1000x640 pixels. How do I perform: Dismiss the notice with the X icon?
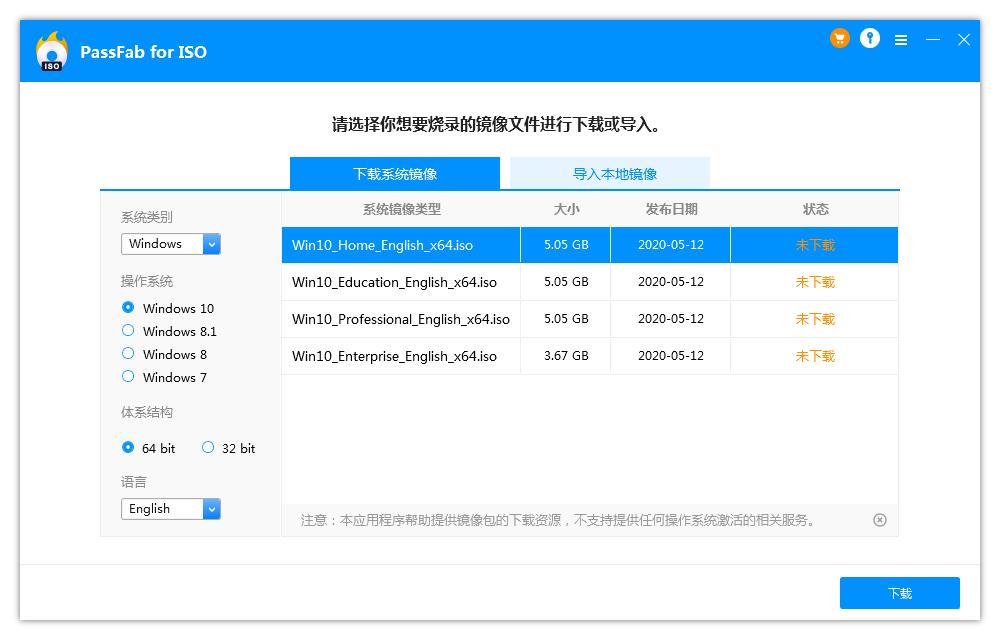pyautogui.click(x=880, y=520)
